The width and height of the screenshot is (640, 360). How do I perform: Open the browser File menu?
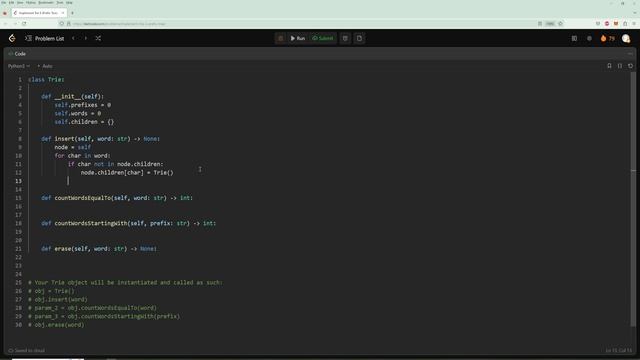(4, 2)
